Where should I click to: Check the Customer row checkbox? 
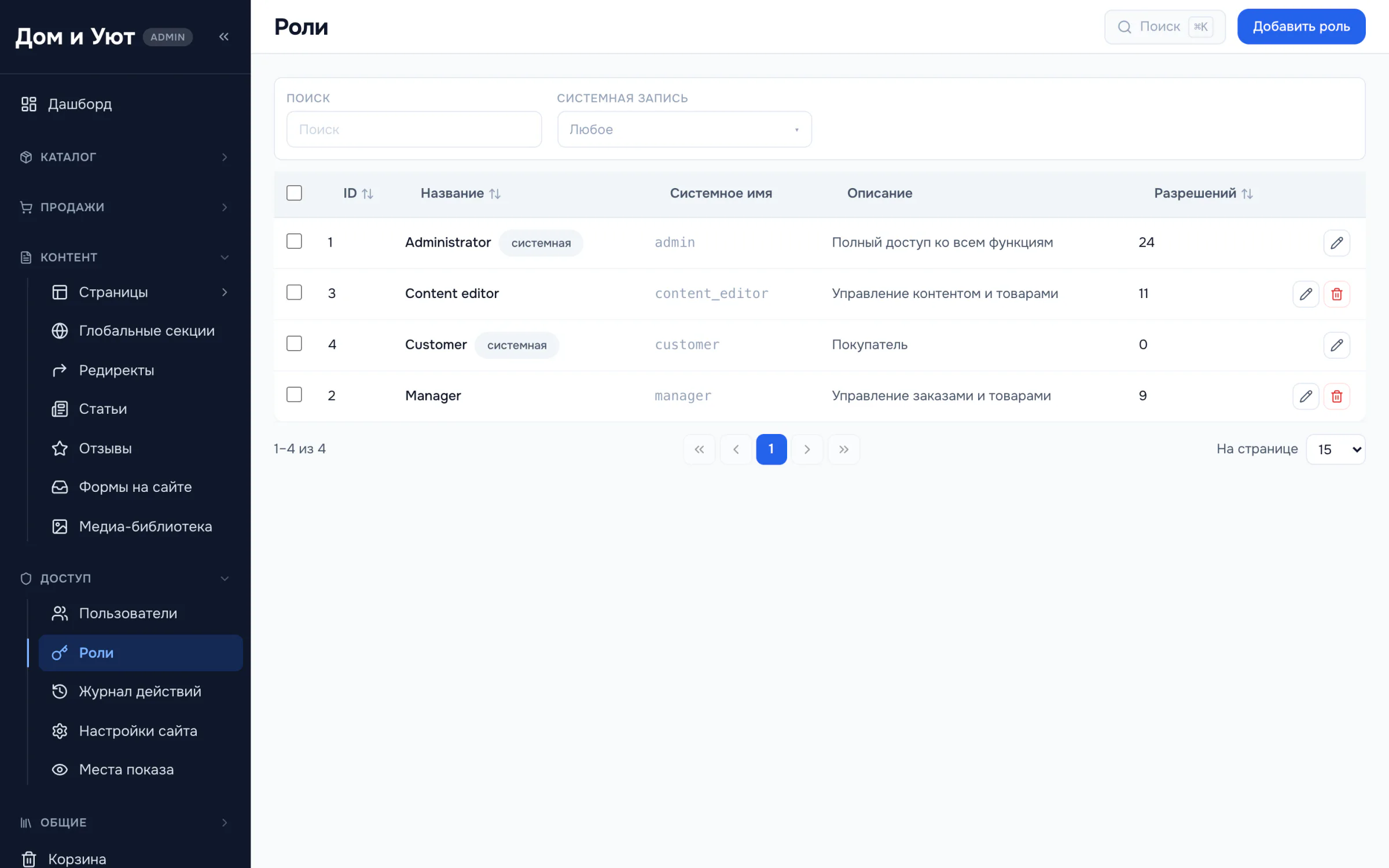click(x=294, y=343)
